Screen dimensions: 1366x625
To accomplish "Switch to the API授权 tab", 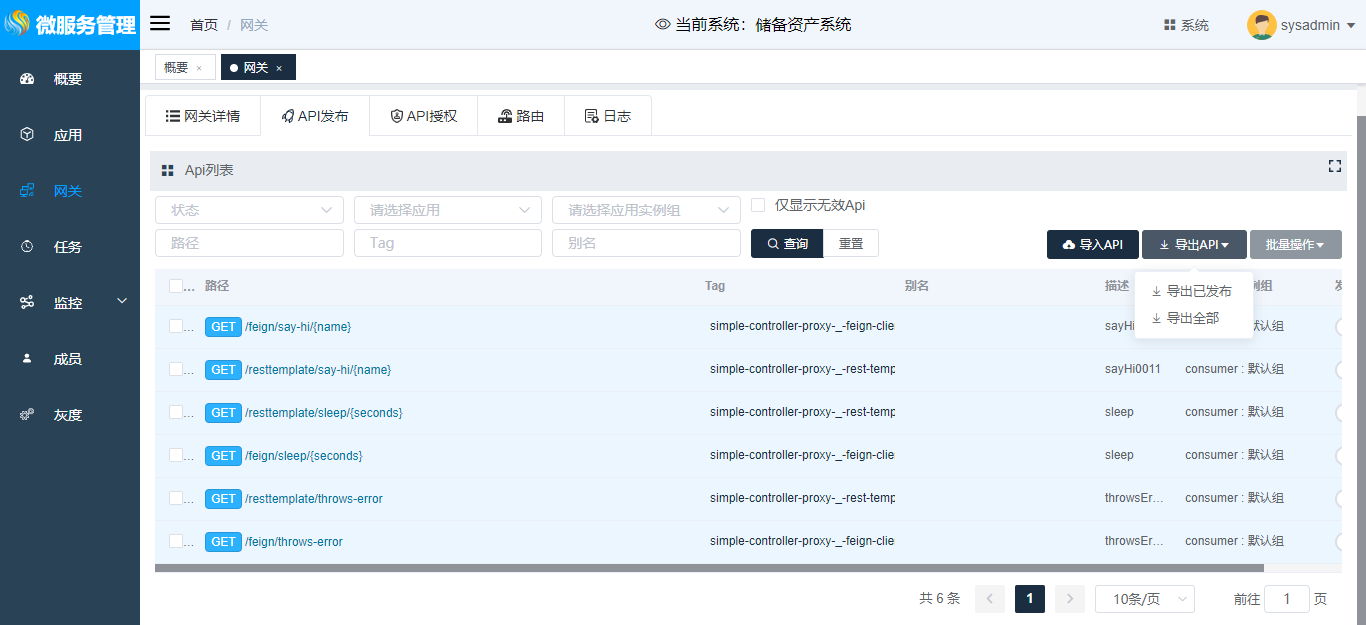I will (x=423, y=116).
